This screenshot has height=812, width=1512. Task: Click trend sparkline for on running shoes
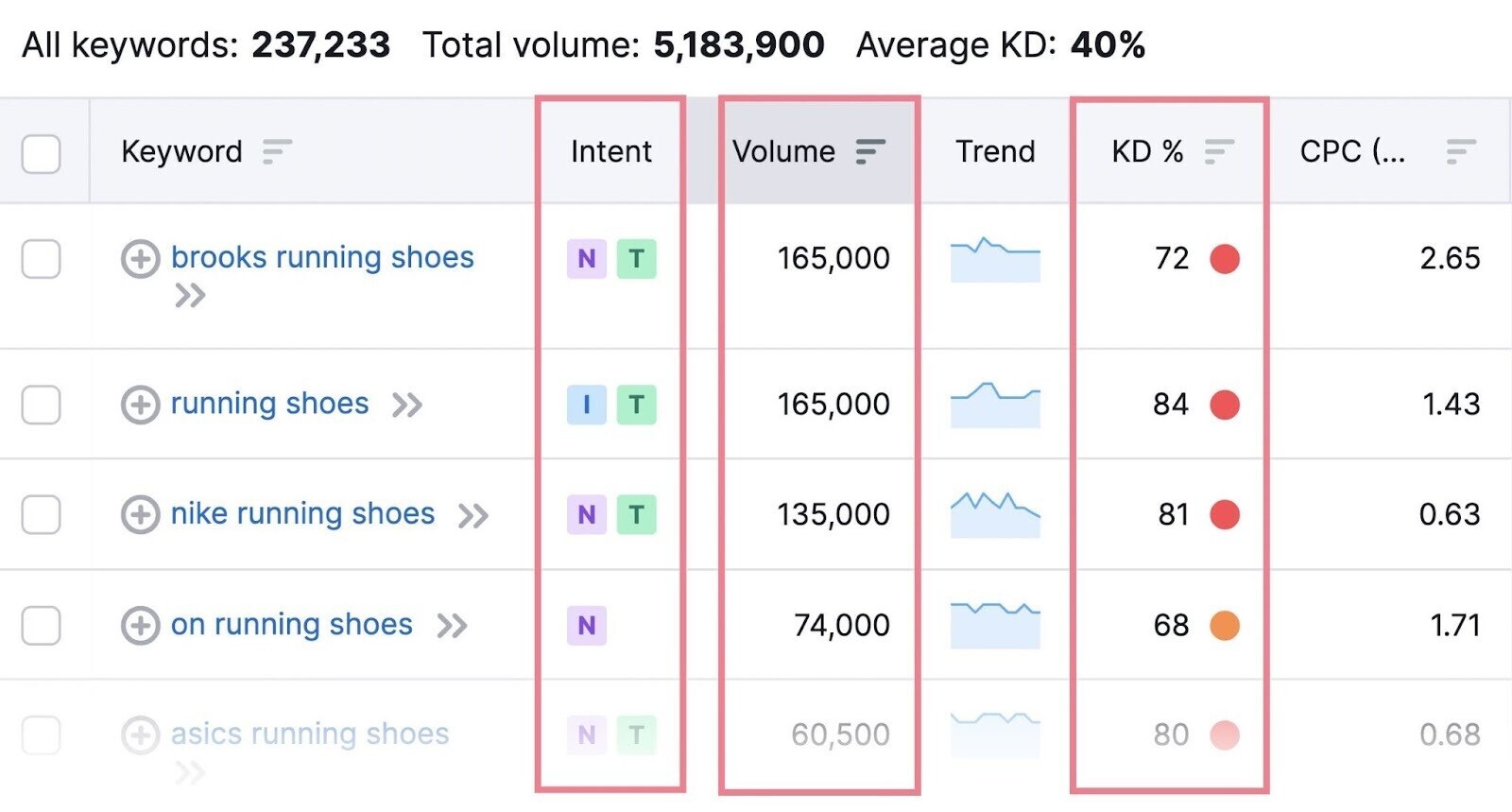(995, 625)
